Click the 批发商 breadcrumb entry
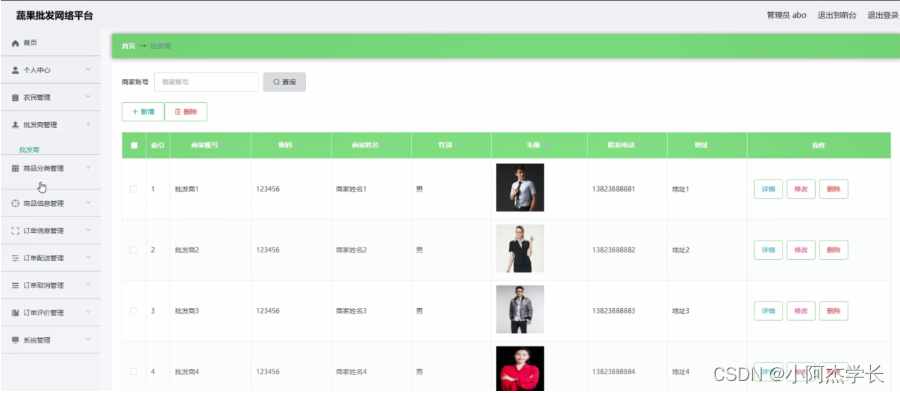Image resolution: width=900 pixels, height=393 pixels. coord(161,46)
